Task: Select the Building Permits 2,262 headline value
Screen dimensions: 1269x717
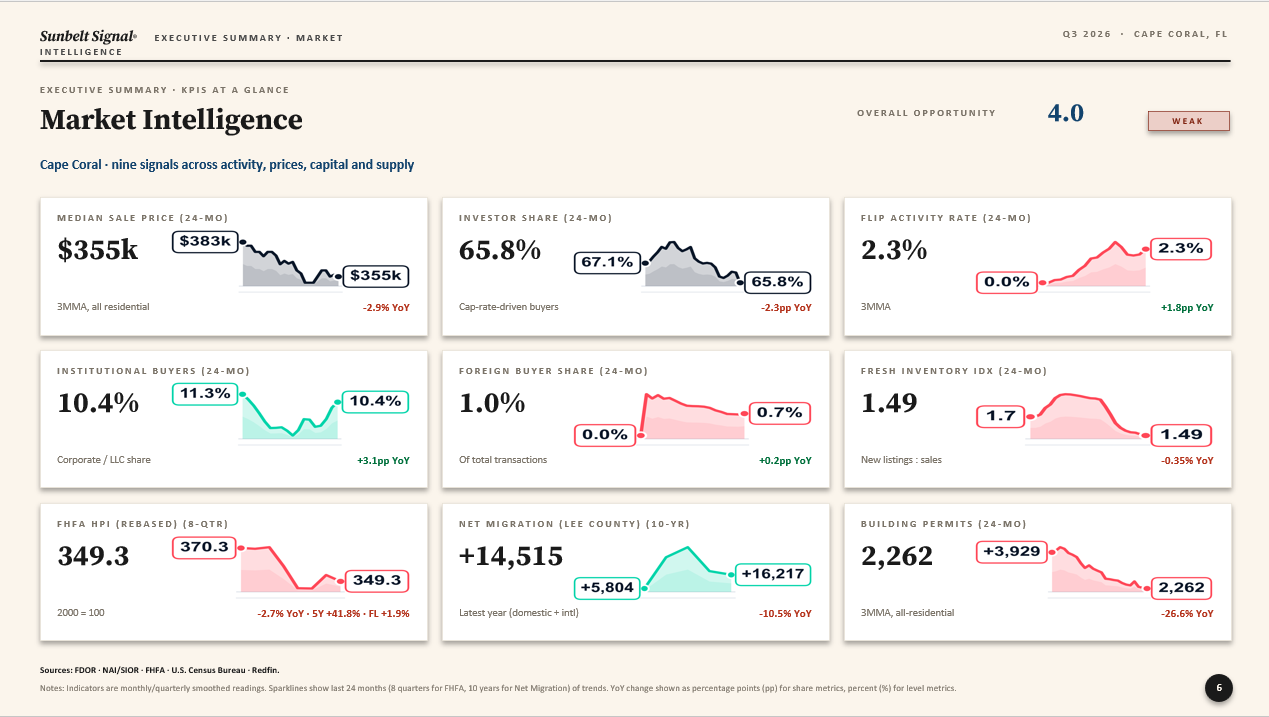Action: pyautogui.click(x=896, y=556)
